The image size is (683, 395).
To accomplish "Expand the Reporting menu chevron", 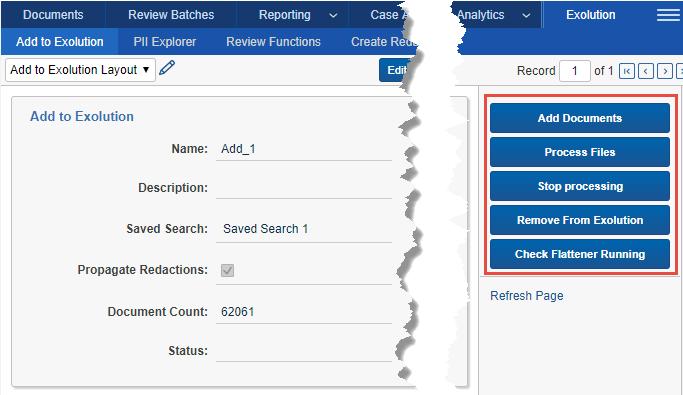I will [x=333, y=15].
